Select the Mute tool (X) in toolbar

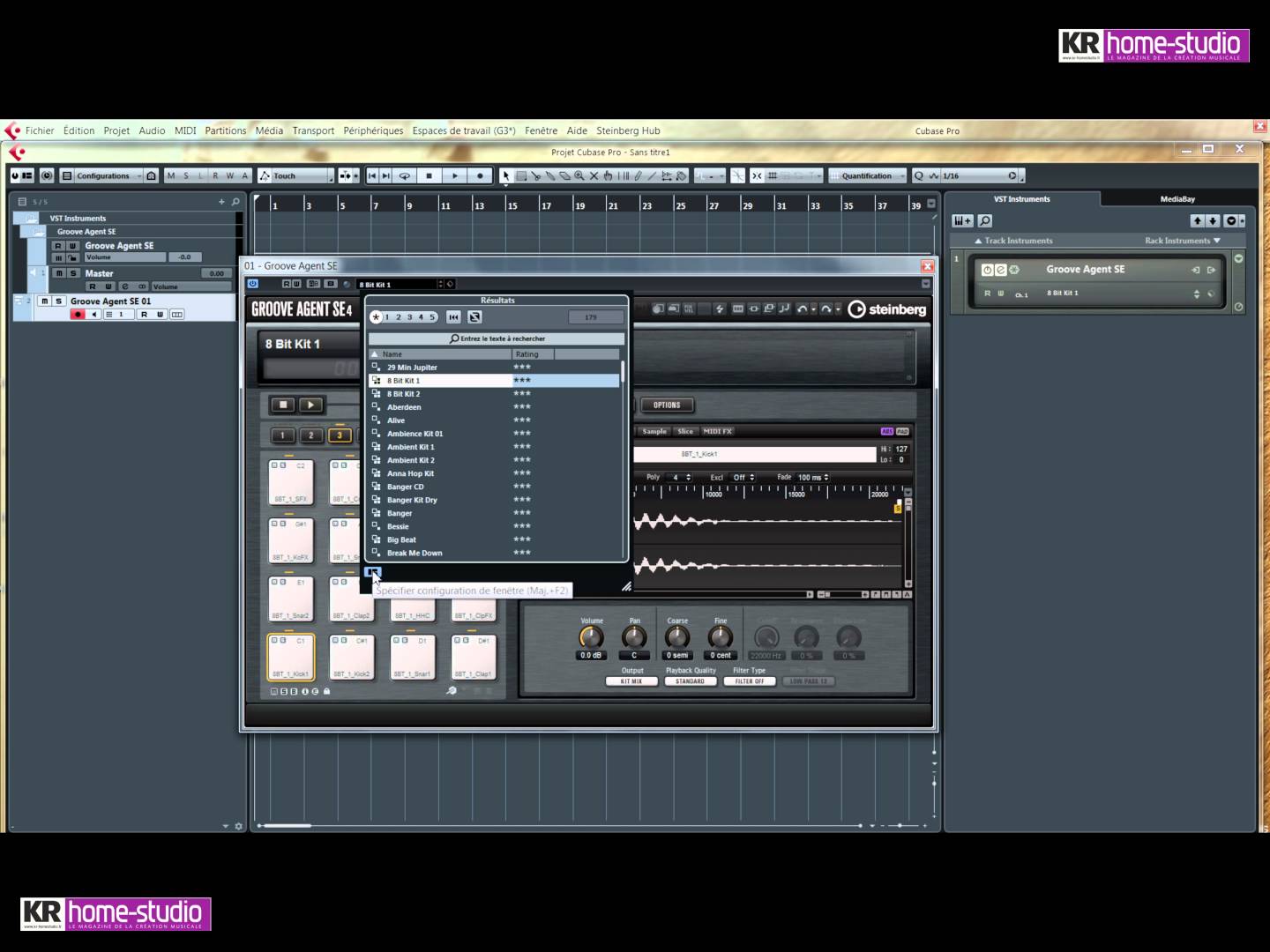click(x=594, y=176)
